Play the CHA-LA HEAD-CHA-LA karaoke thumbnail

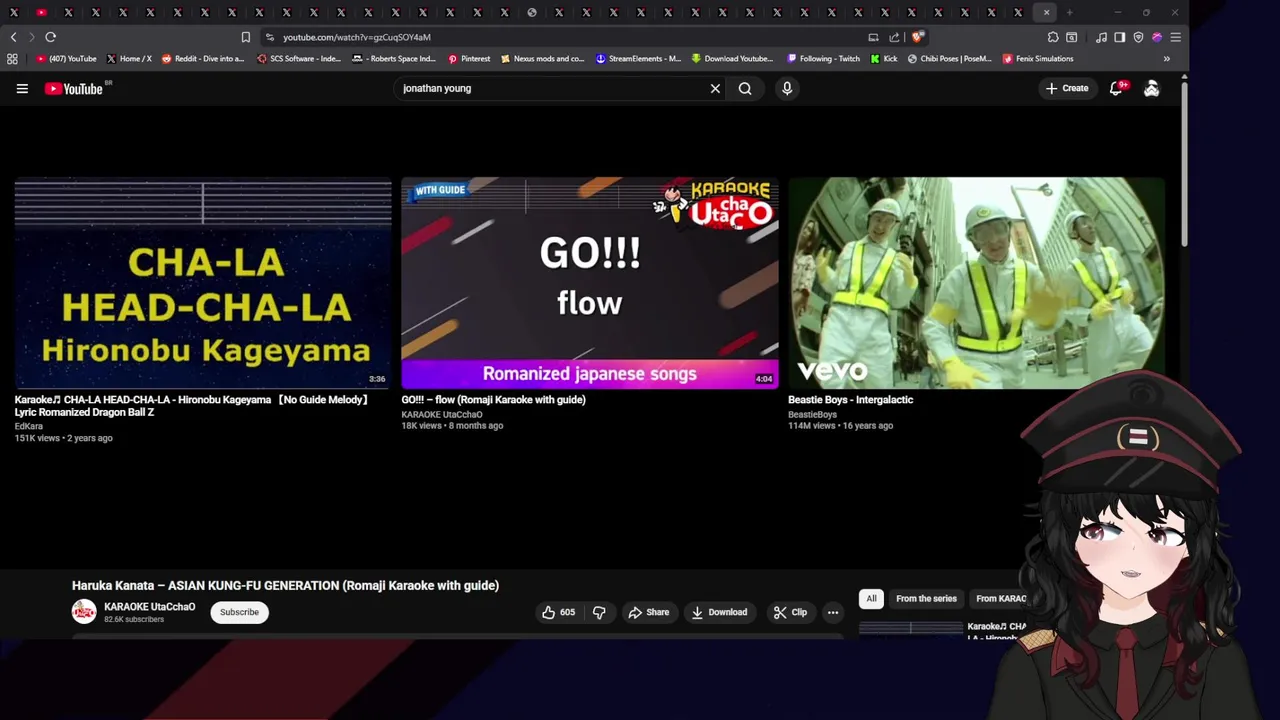click(x=203, y=283)
